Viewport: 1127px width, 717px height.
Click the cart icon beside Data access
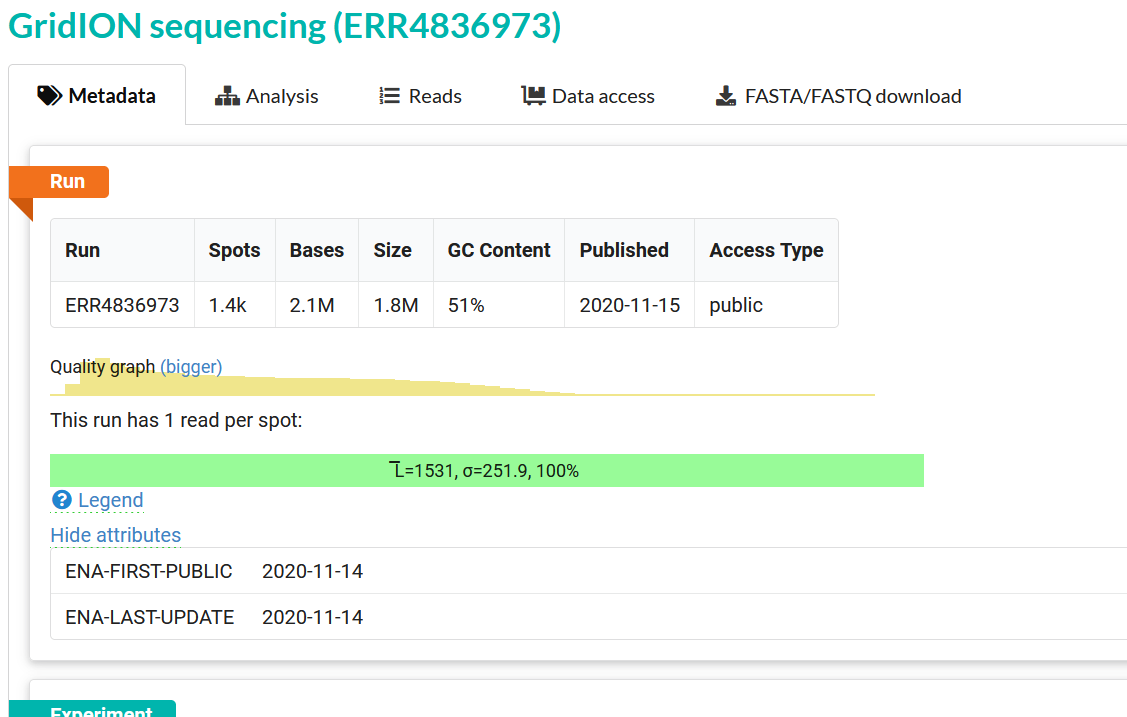coord(533,96)
